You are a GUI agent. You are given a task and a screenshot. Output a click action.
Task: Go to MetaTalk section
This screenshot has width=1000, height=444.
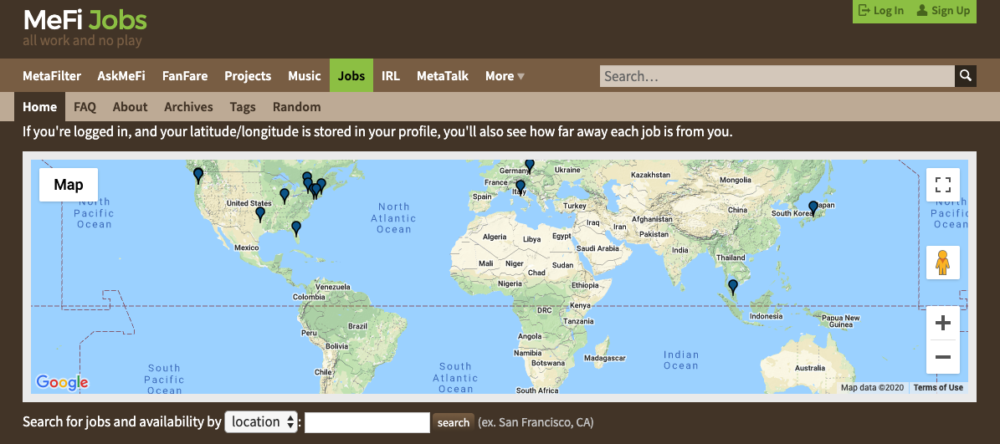(x=443, y=76)
